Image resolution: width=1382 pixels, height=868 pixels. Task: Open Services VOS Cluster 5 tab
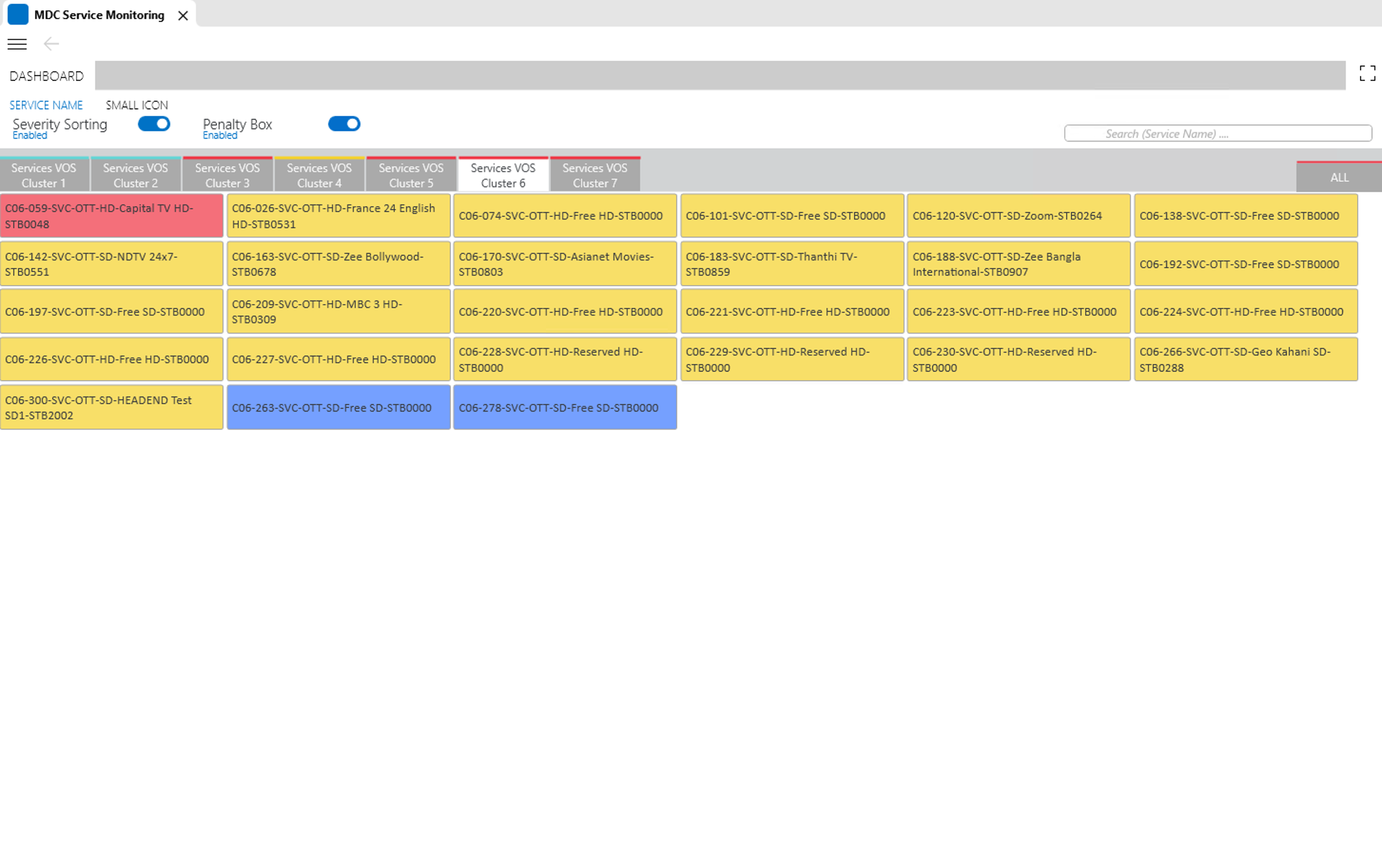[x=412, y=174]
